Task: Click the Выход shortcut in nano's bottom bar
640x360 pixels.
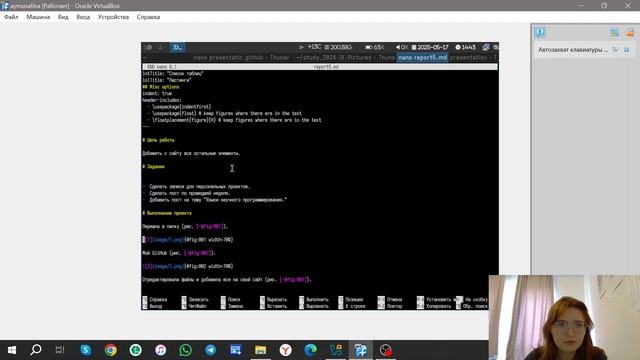Action: click(152, 306)
